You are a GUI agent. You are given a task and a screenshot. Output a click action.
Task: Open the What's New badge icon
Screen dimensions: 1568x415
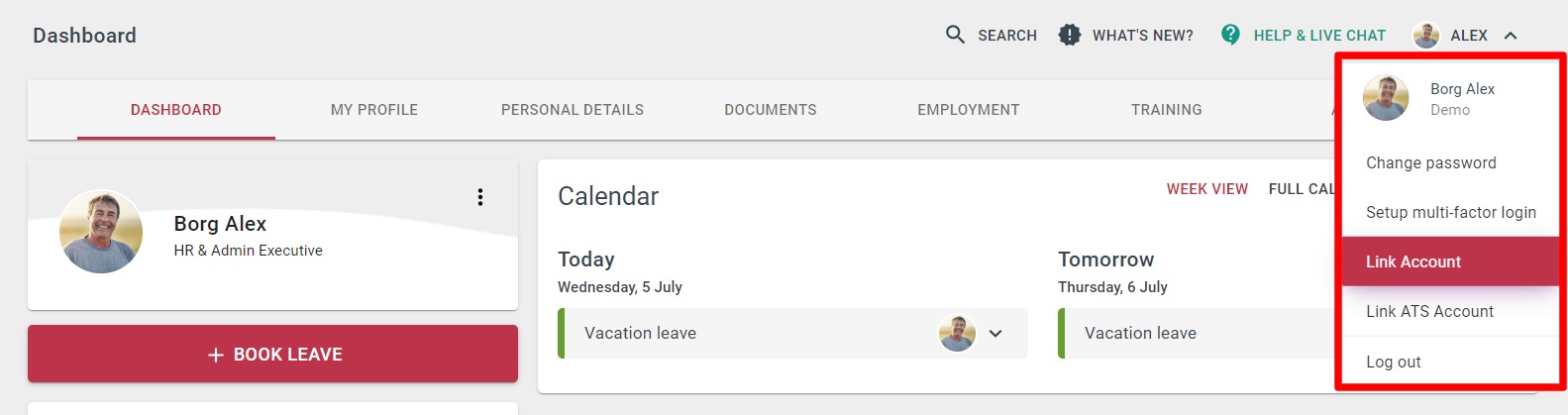coord(1070,35)
